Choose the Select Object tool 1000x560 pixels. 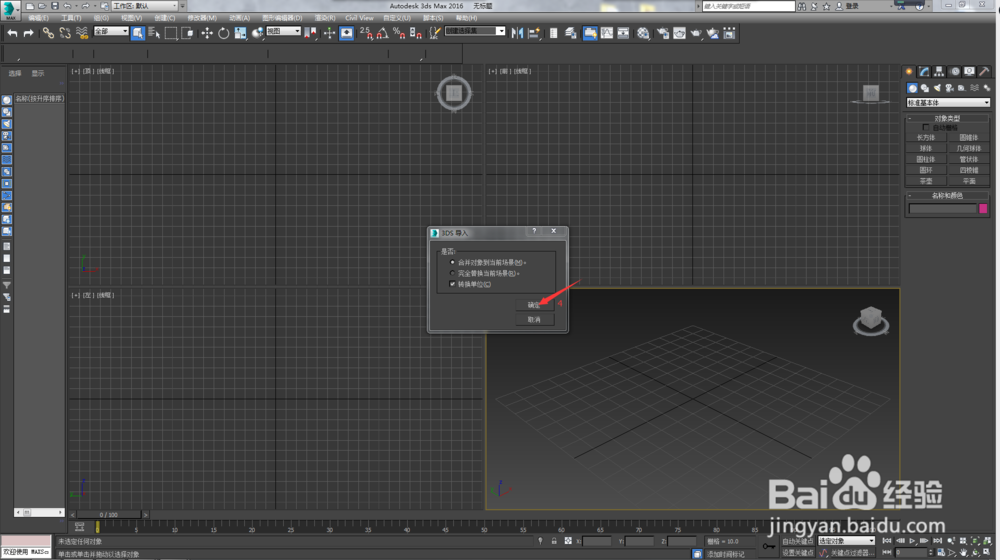point(138,33)
